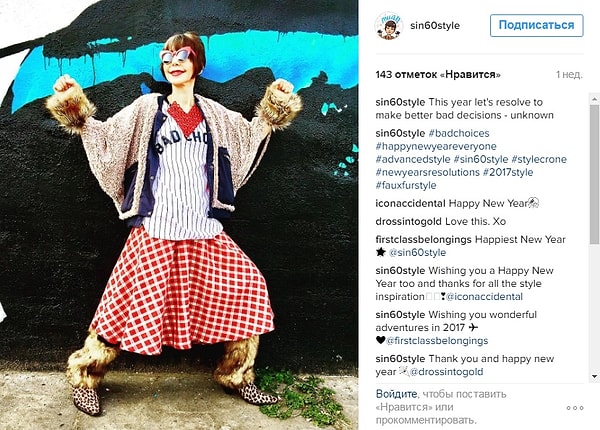This screenshot has width=600, height=430.
Task: View the 143 likes count
Action: coord(438,75)
